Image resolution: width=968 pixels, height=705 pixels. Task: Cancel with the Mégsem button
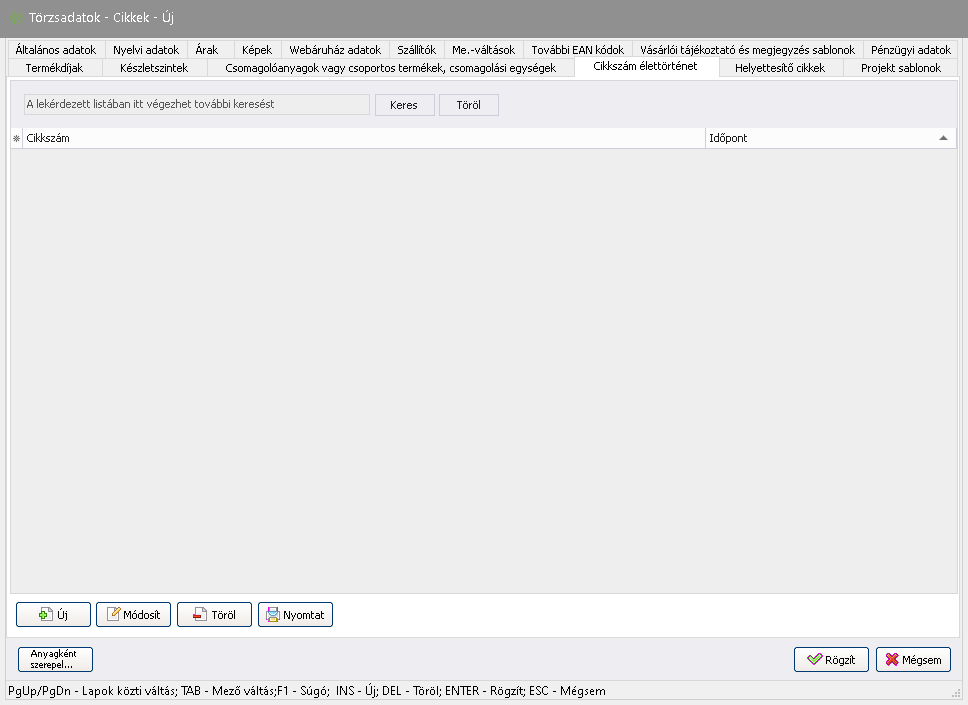(x=913, y=660)
